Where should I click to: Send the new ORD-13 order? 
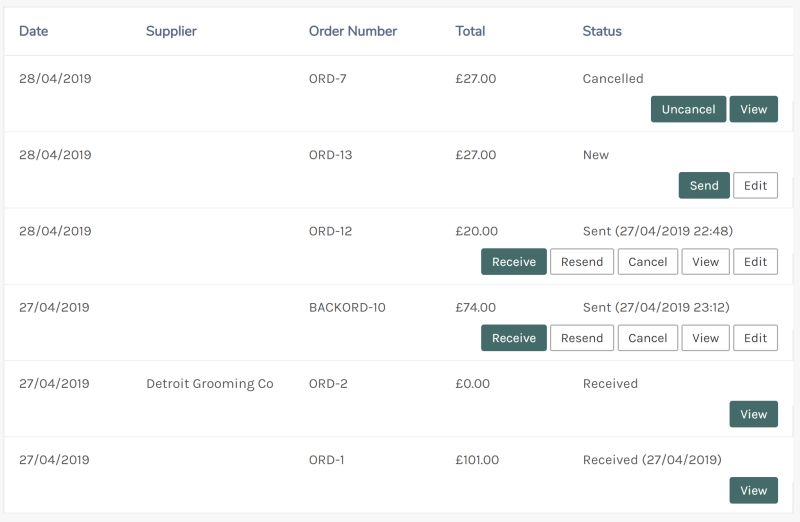(x=704, y=185)
